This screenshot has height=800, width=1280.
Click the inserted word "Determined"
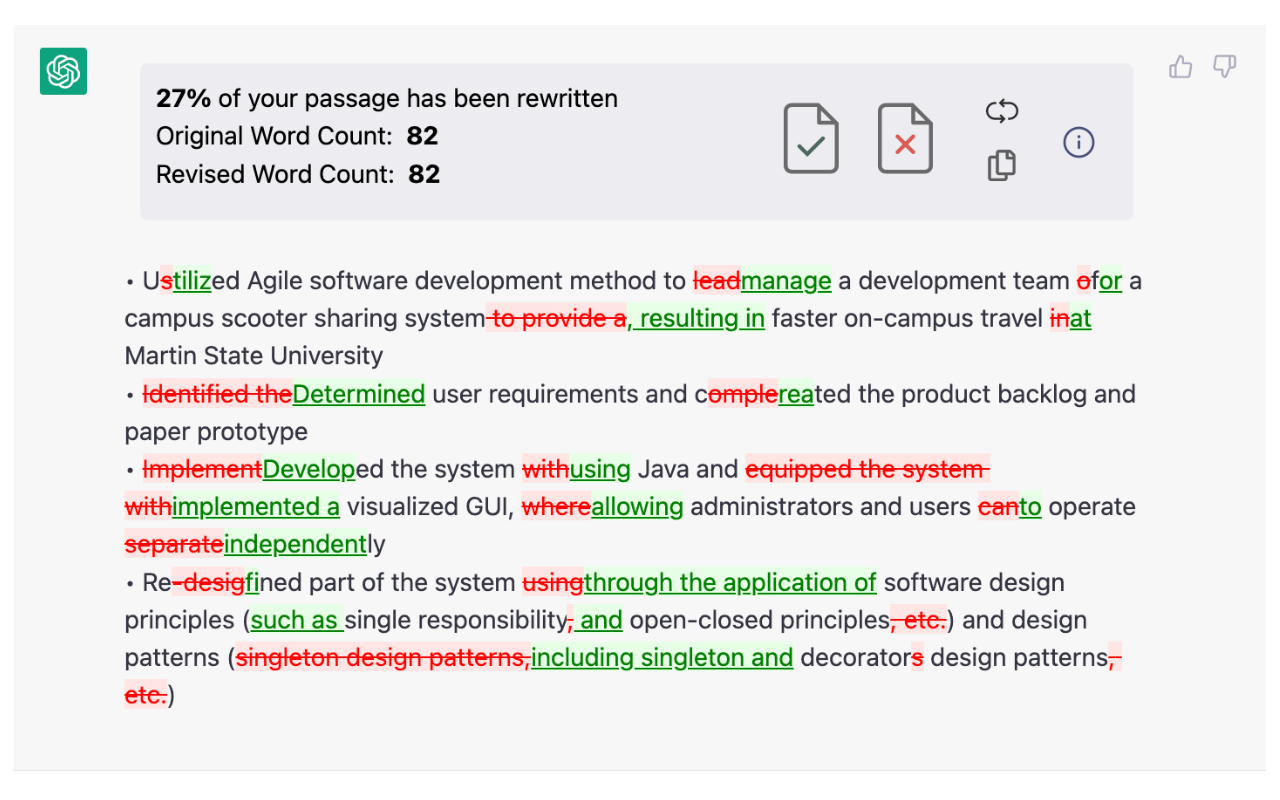359,394
